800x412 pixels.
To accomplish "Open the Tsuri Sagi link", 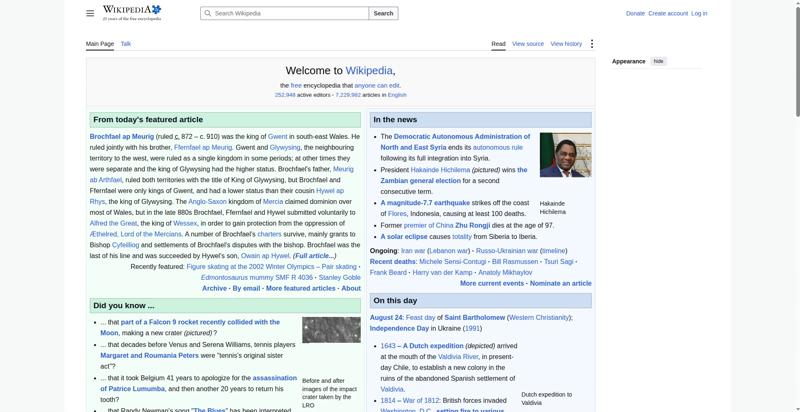I will [x=559, y=262].
